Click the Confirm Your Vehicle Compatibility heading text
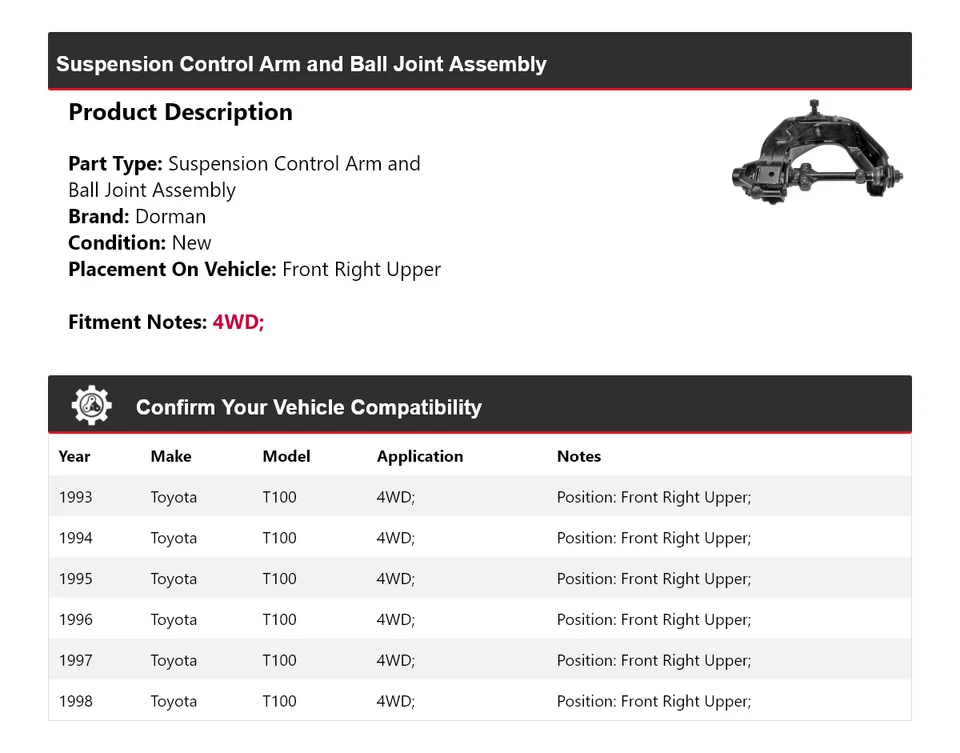960x753 pixels. (x=308, y=408)
